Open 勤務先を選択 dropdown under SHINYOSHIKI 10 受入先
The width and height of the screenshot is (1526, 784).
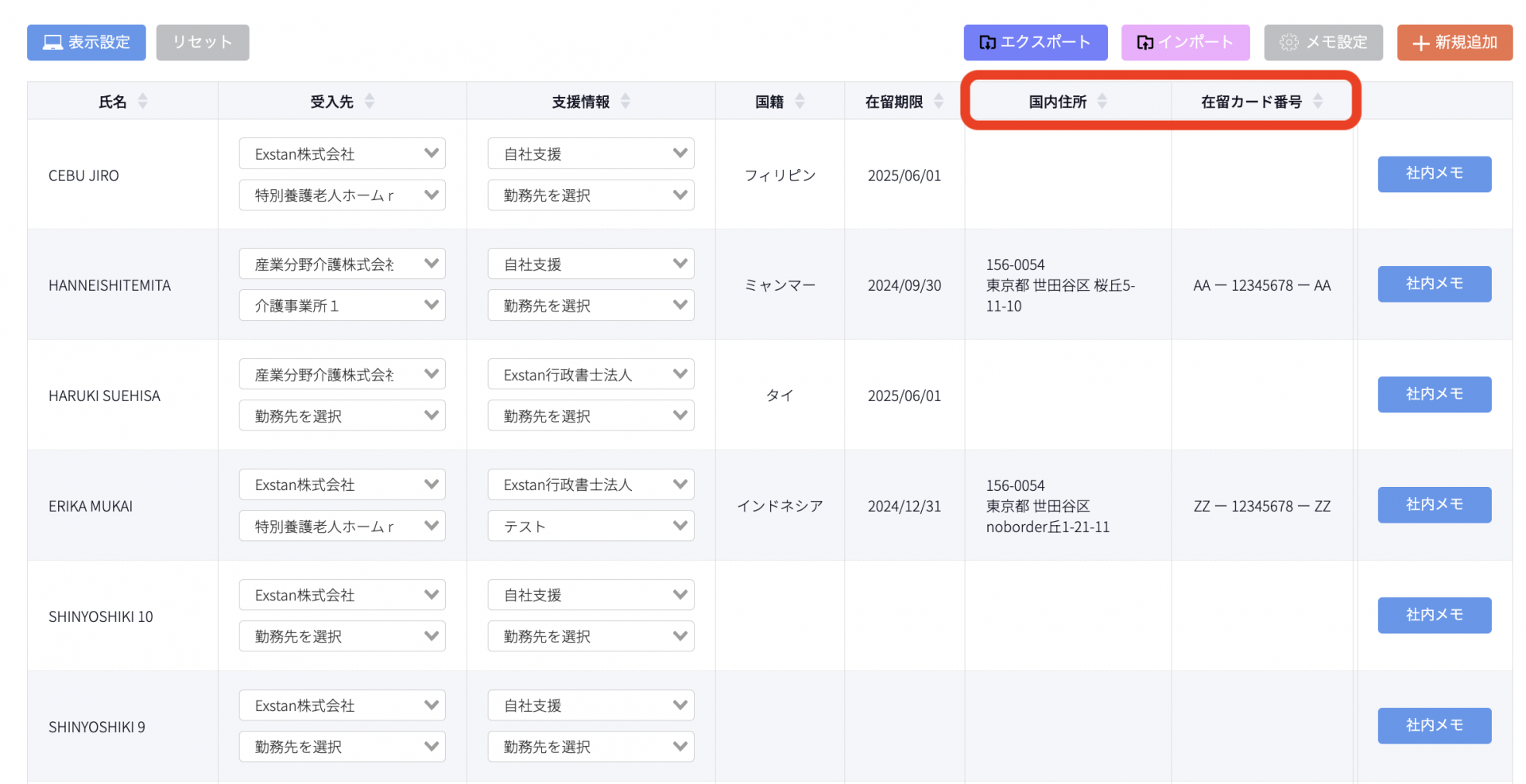(342, 636)
